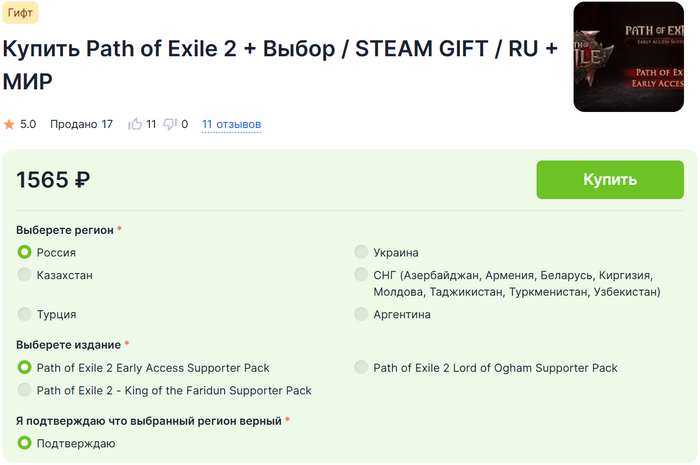
Task: Select Казахстан region option
Action: 25,274
